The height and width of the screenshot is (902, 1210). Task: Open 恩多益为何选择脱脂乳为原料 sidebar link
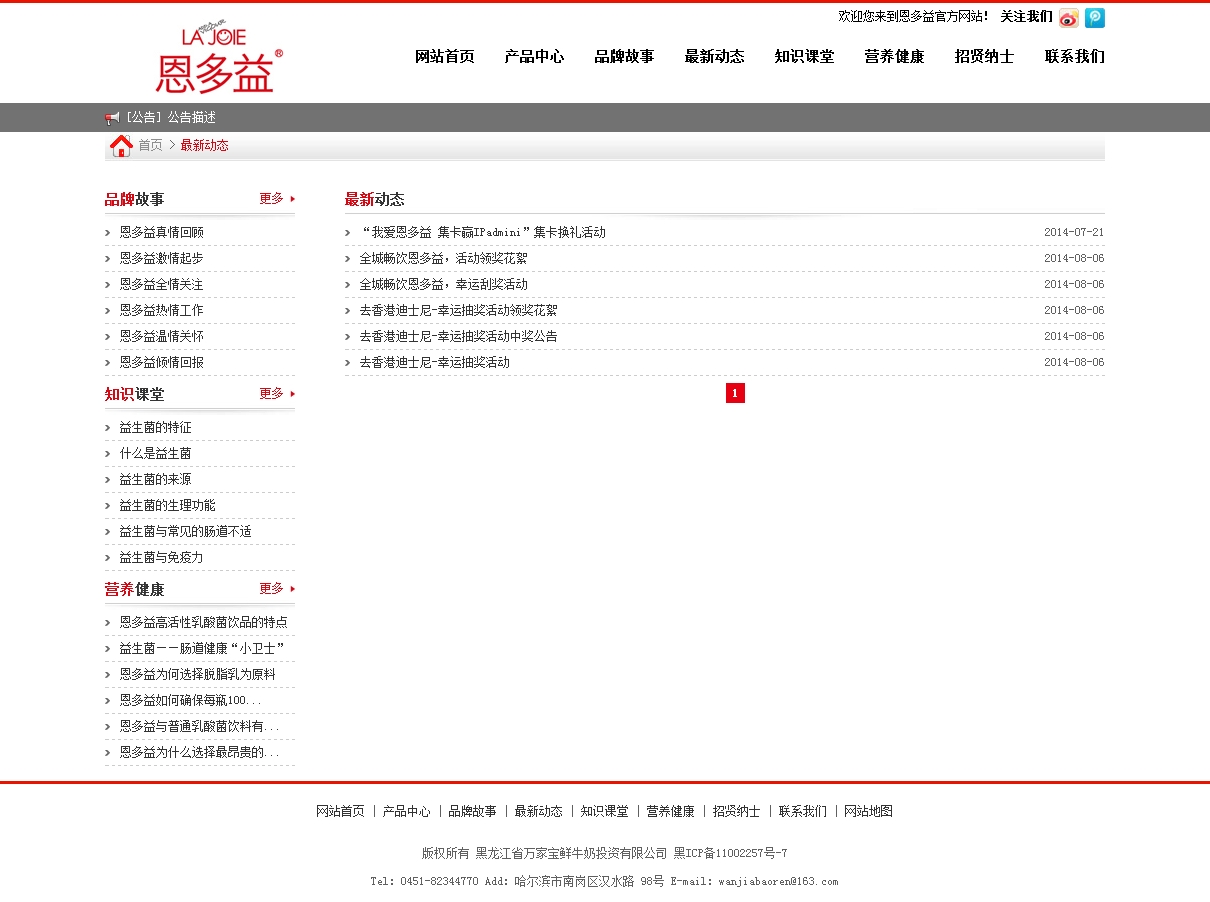[x=197, y=674]
